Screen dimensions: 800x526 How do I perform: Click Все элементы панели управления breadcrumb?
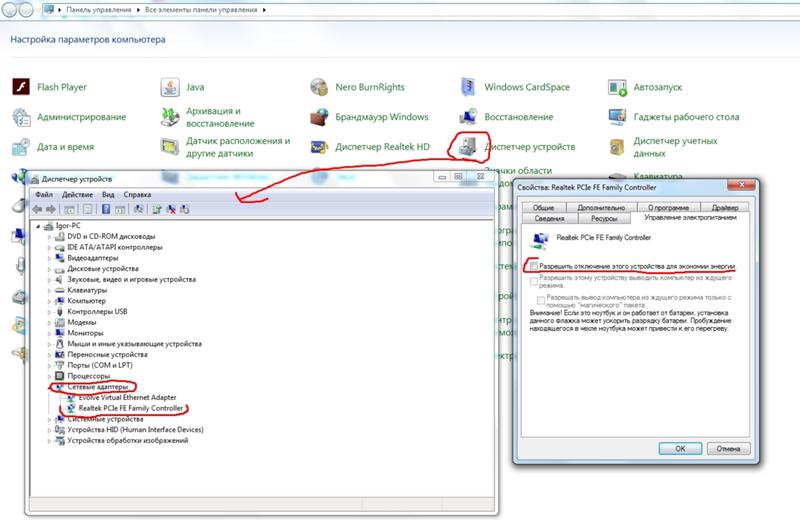(x=201, y=10)
